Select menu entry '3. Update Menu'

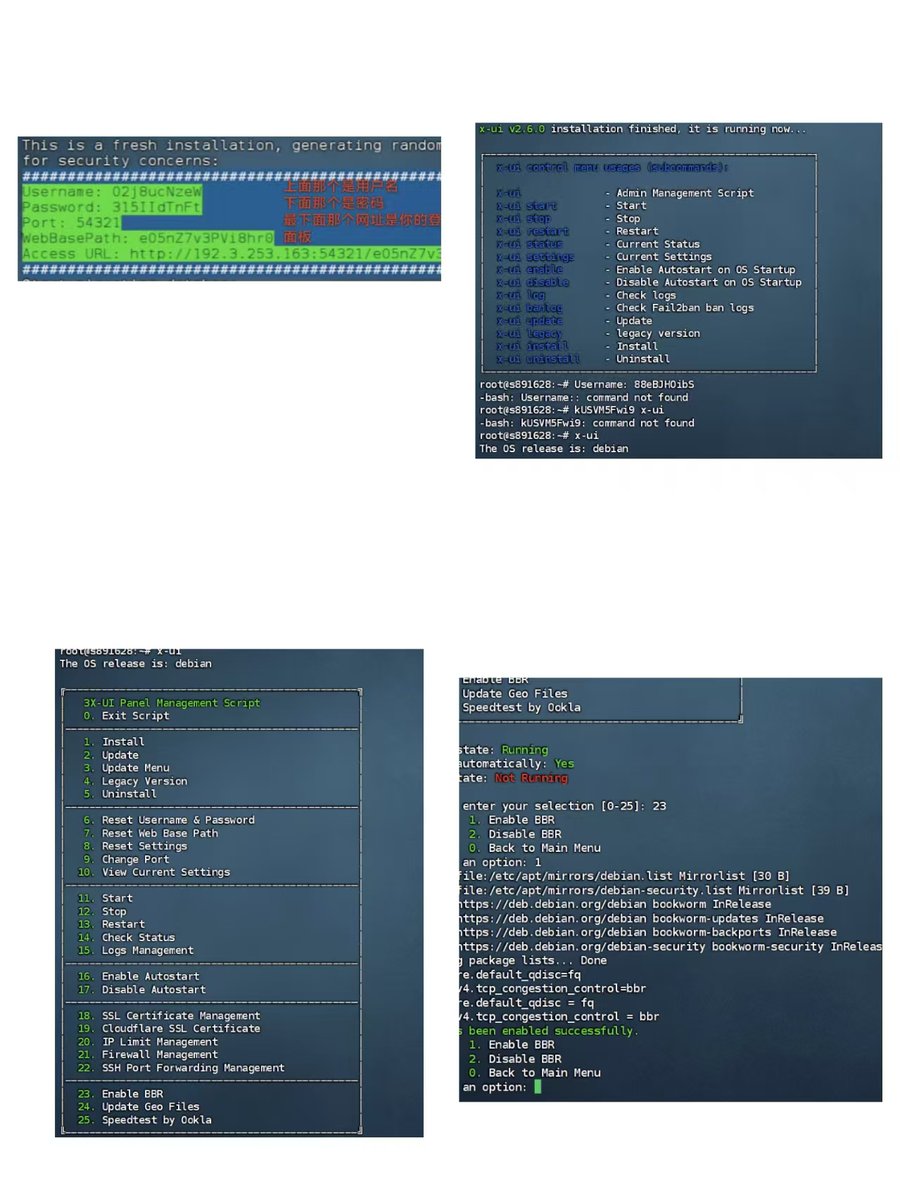coord(127,768)
